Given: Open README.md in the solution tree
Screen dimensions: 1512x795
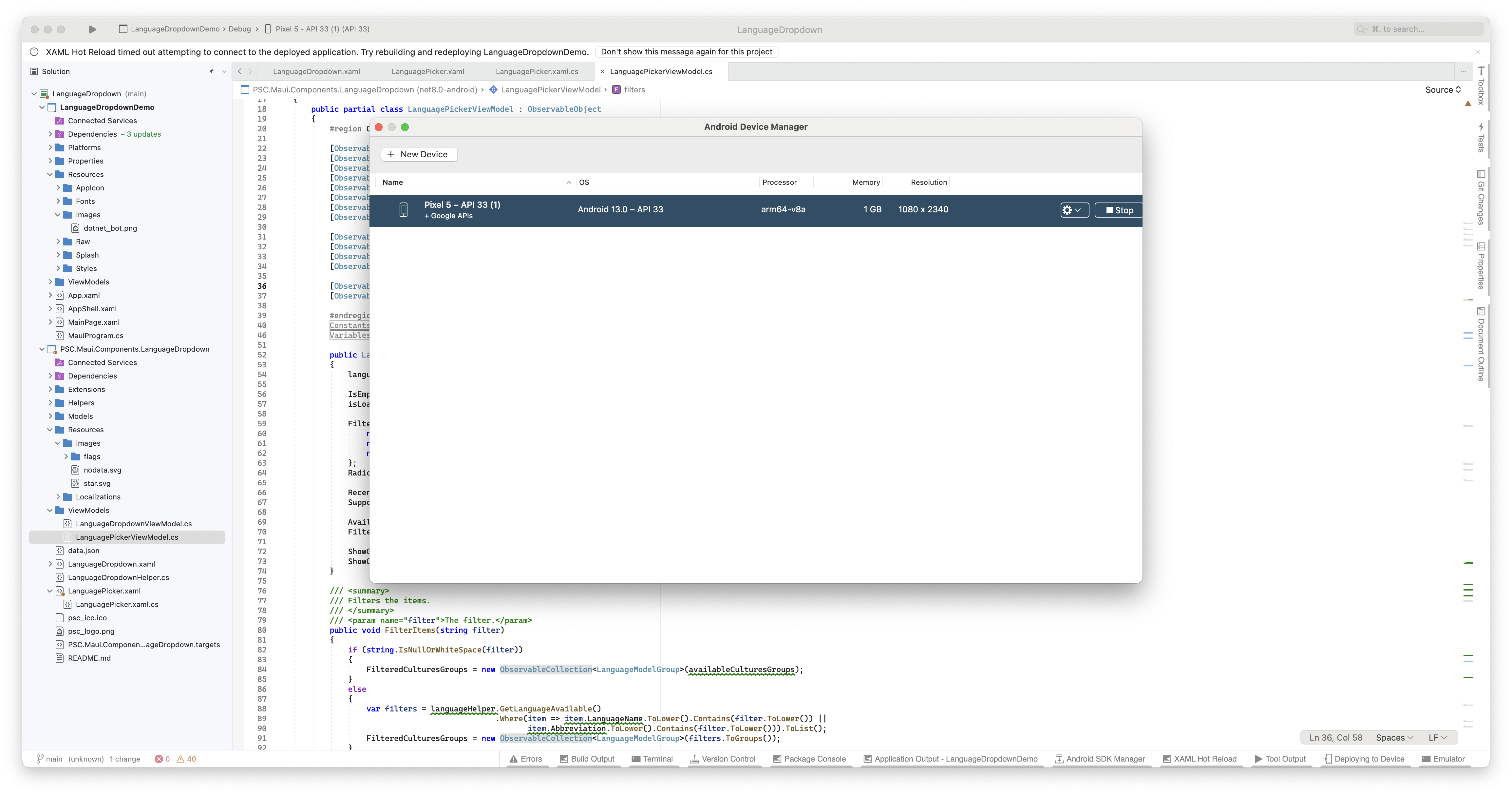Looking at the screenshot, I should 89,658.
